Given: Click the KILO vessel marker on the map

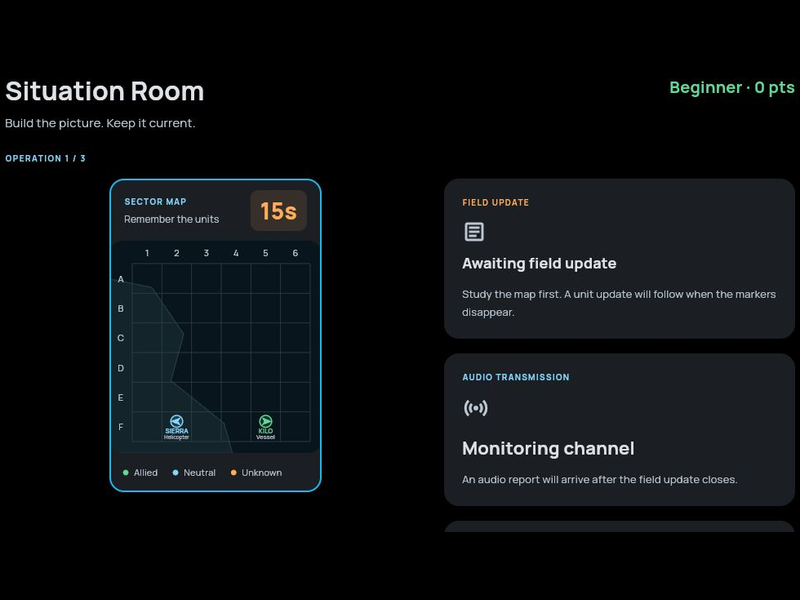Looking at the screenshot, I should 265,427.
